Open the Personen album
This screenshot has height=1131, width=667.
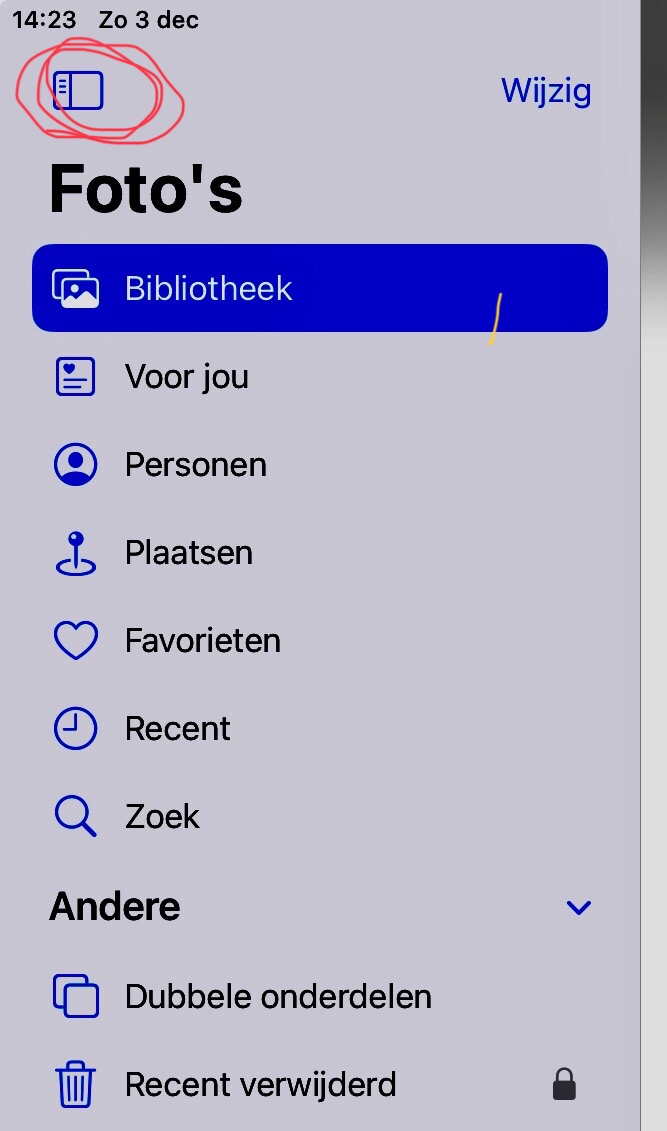click(x=320, y=465)
